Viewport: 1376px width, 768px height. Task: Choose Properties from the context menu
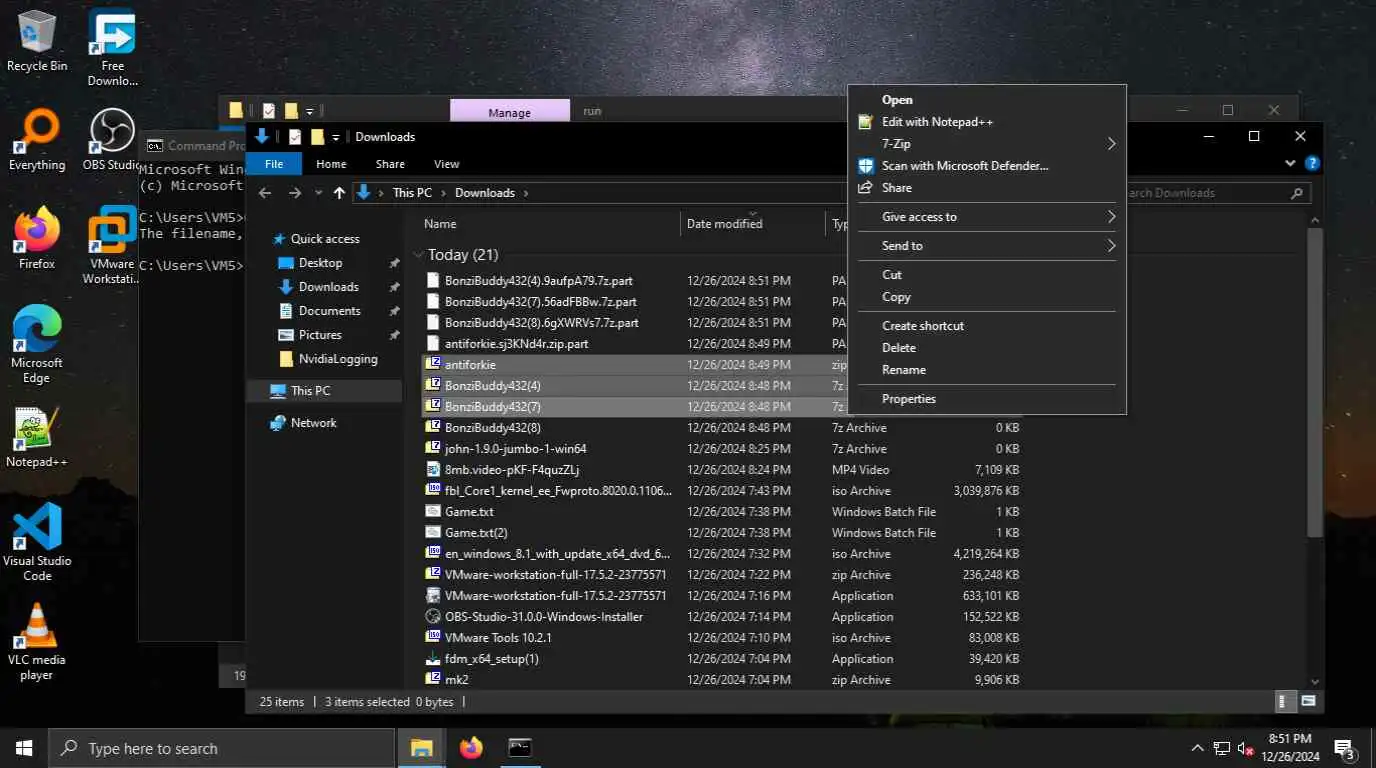point(987,399)
